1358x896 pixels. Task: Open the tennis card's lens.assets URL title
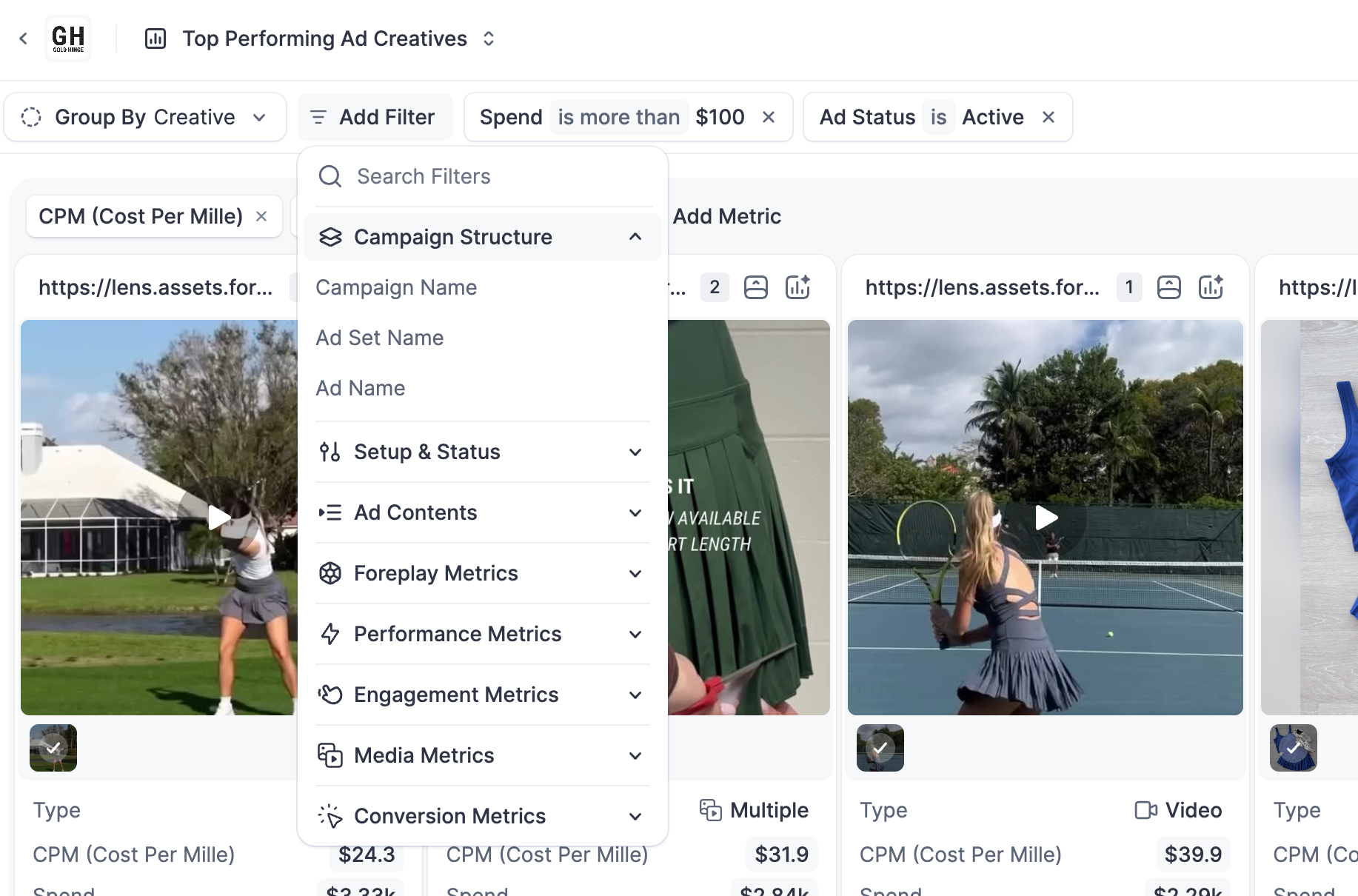tap(983, 287)
